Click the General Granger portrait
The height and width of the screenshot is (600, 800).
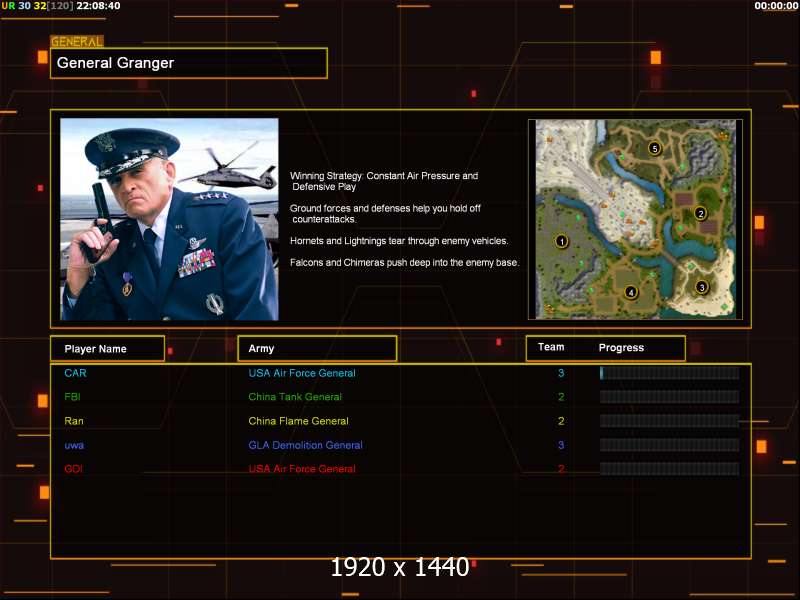pyautogui.click(x=169, y=219)
